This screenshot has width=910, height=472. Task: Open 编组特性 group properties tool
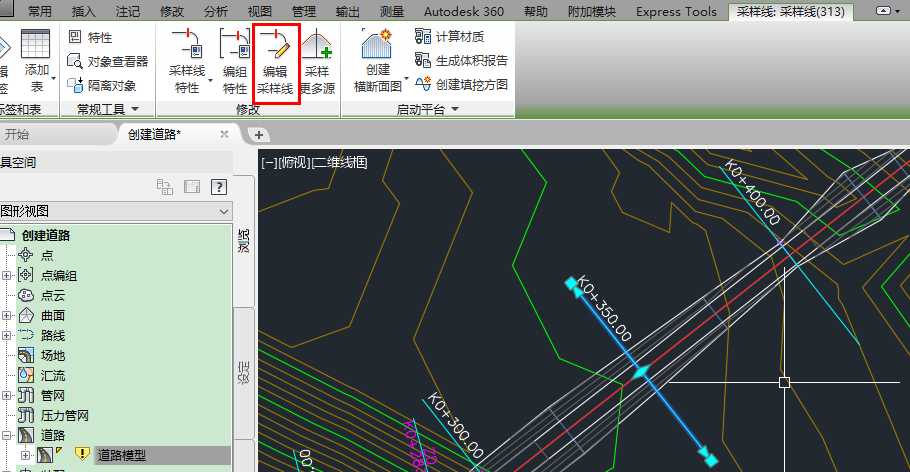[x=234, y=63]
